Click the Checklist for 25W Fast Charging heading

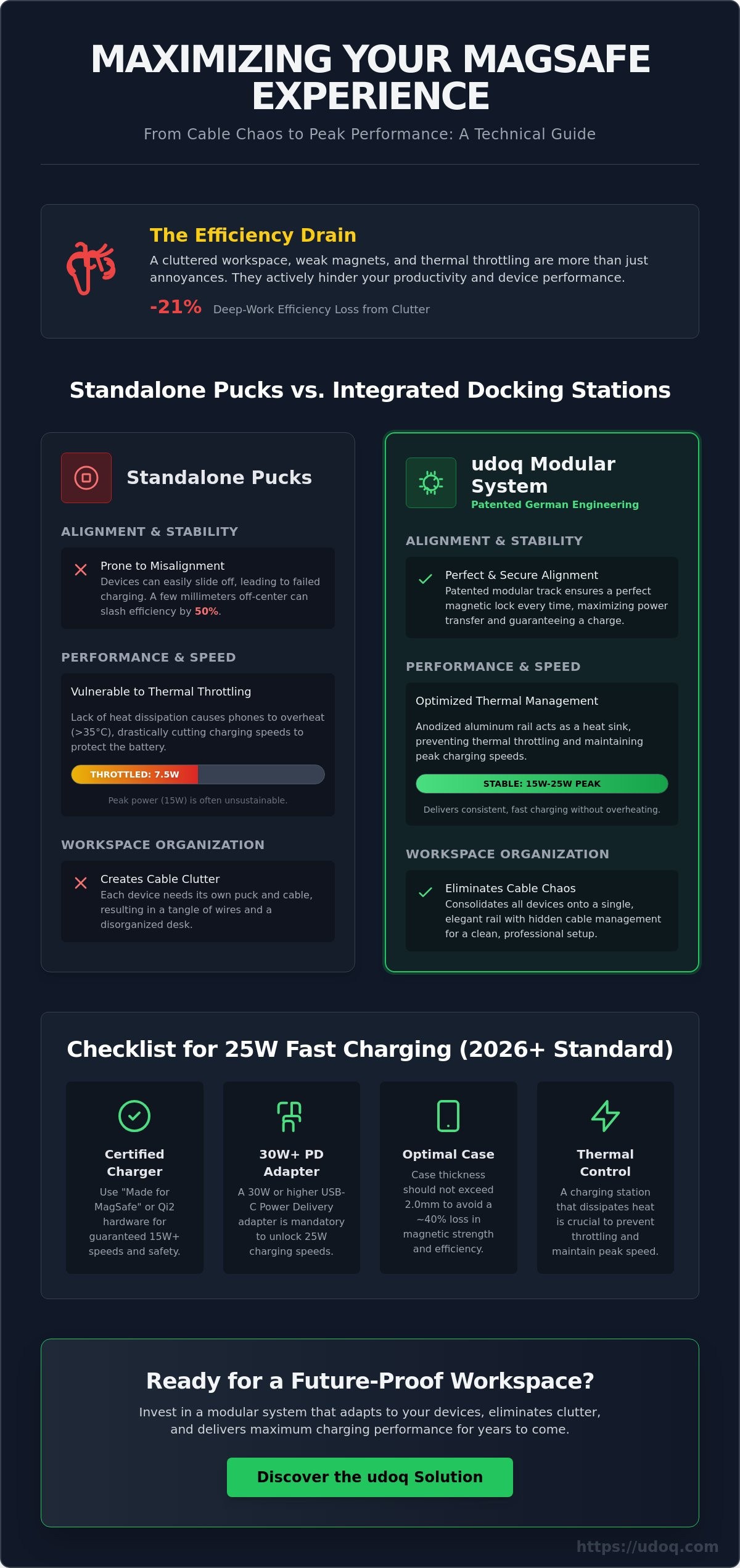(x=370, y=1049)
